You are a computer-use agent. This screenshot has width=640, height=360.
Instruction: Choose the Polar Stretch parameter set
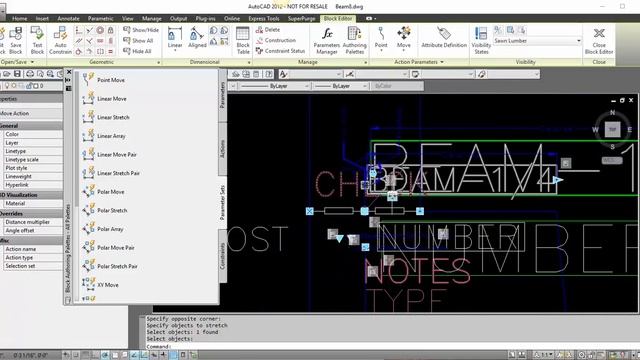[105, 210]
